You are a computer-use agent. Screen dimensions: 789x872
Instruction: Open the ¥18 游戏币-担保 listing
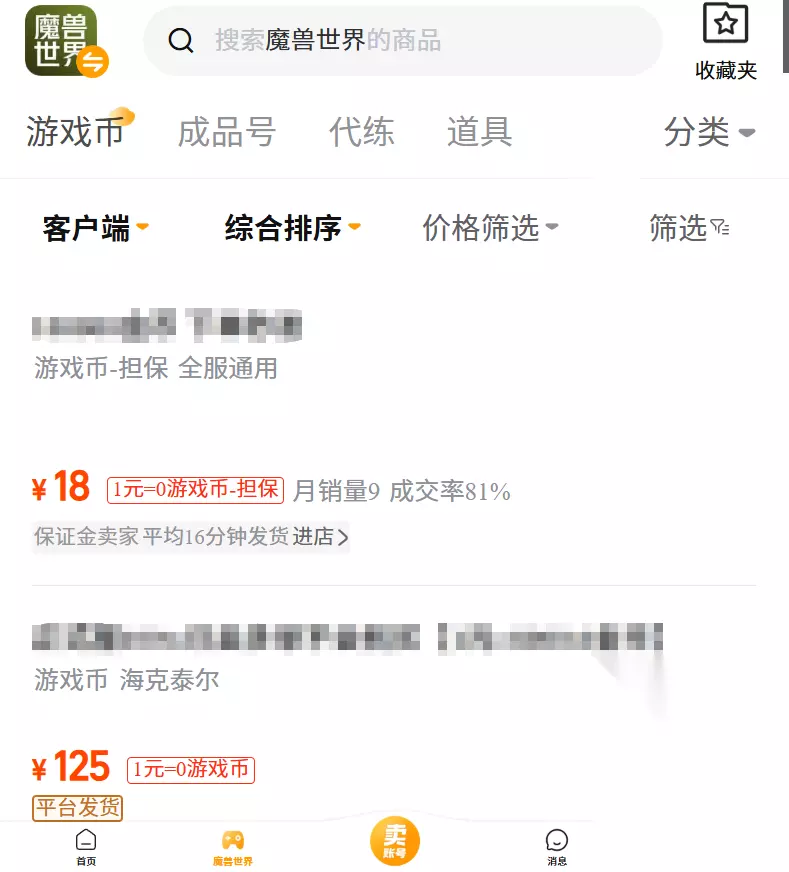coord(394,428)
